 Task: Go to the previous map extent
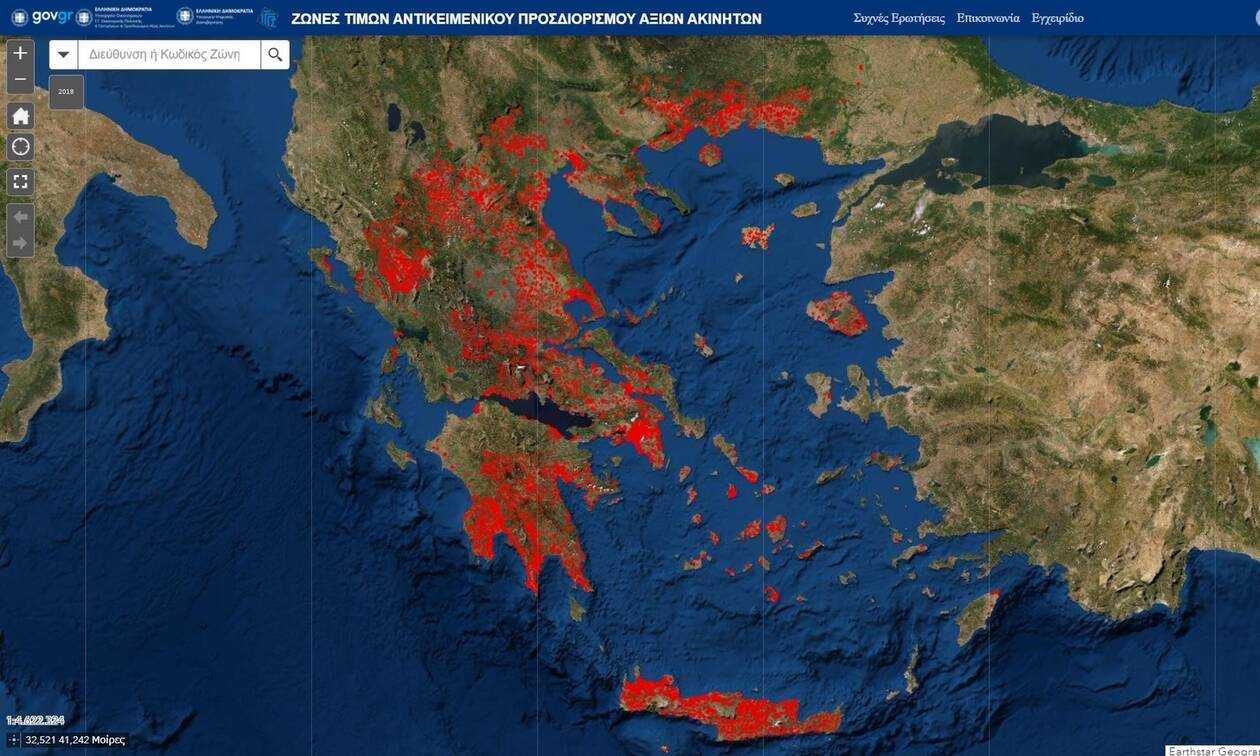click(x=20, y=217)
